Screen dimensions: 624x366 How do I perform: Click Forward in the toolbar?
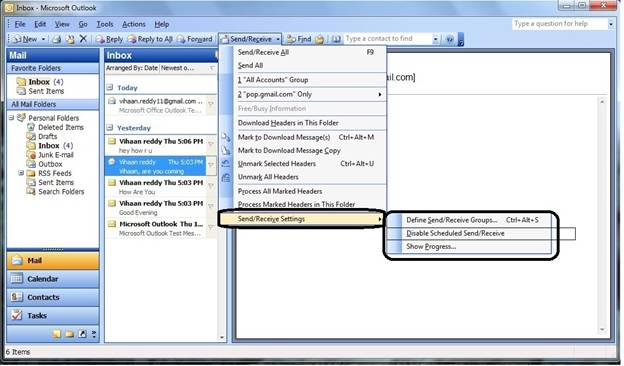click(x=195, y=39)
